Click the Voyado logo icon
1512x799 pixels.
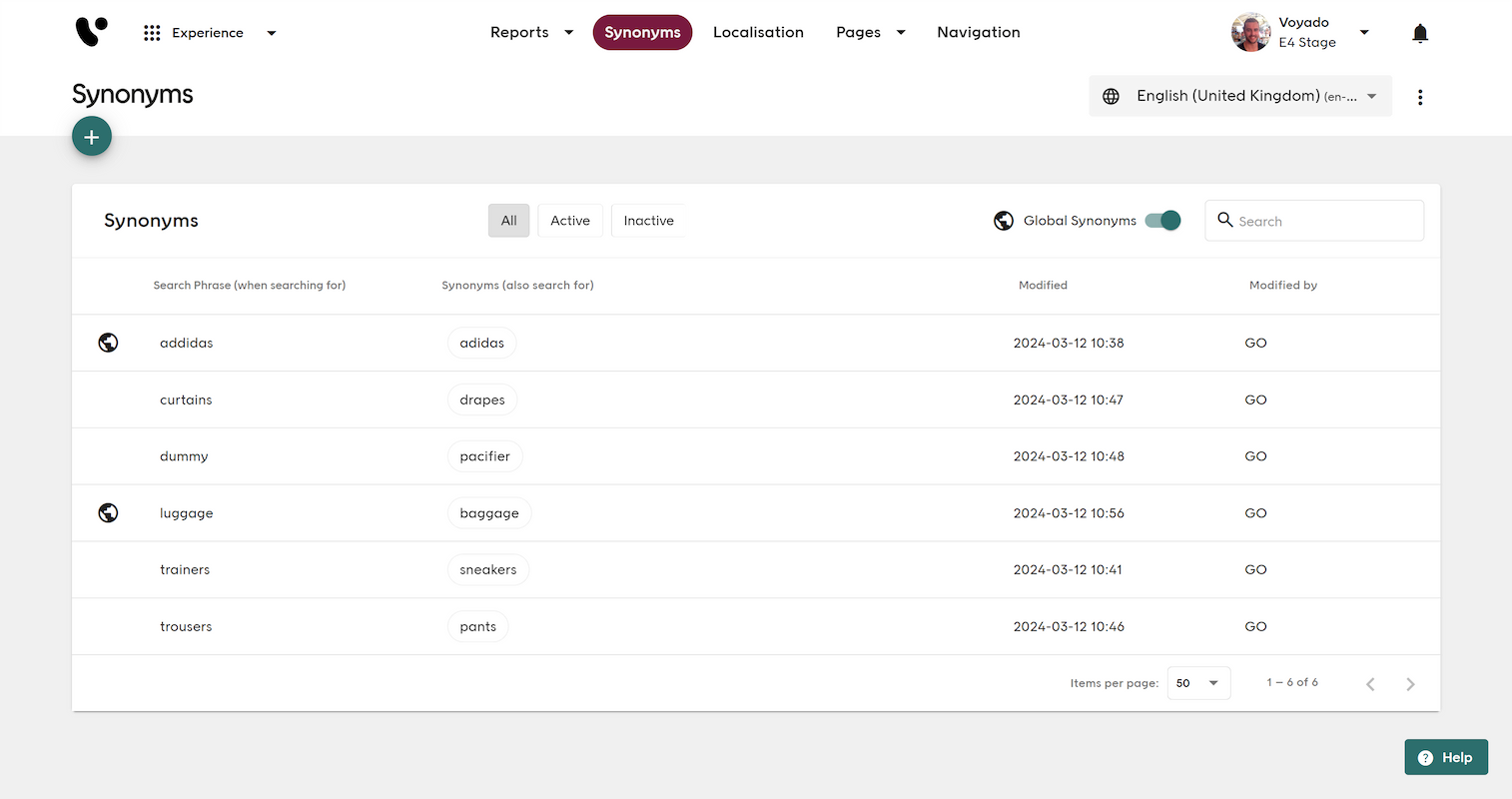91,32
